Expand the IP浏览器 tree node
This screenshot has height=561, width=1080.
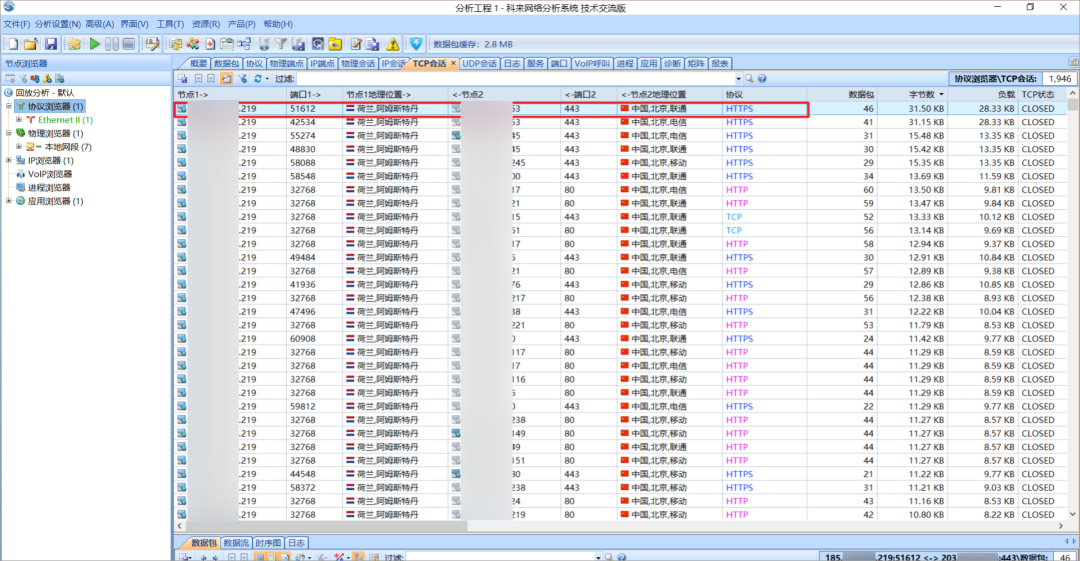[9, 160]
